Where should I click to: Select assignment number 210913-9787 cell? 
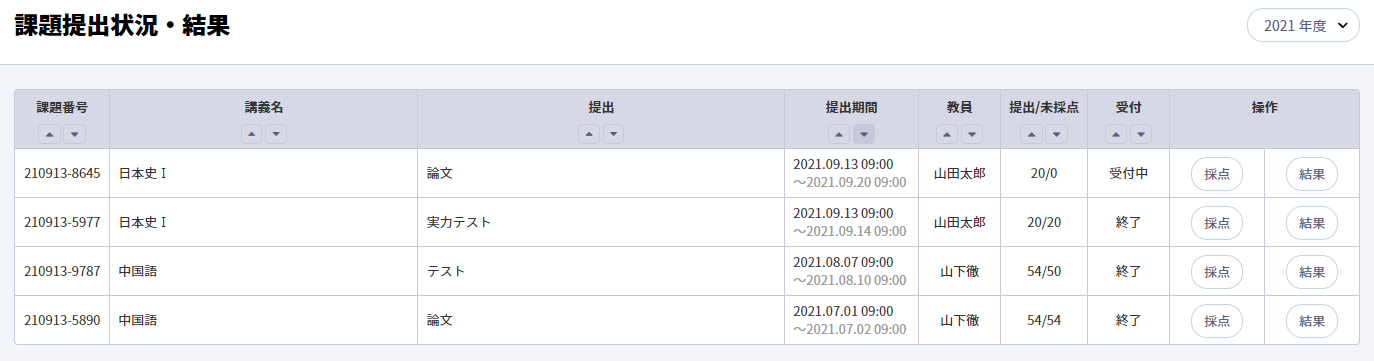pos(62,272)
